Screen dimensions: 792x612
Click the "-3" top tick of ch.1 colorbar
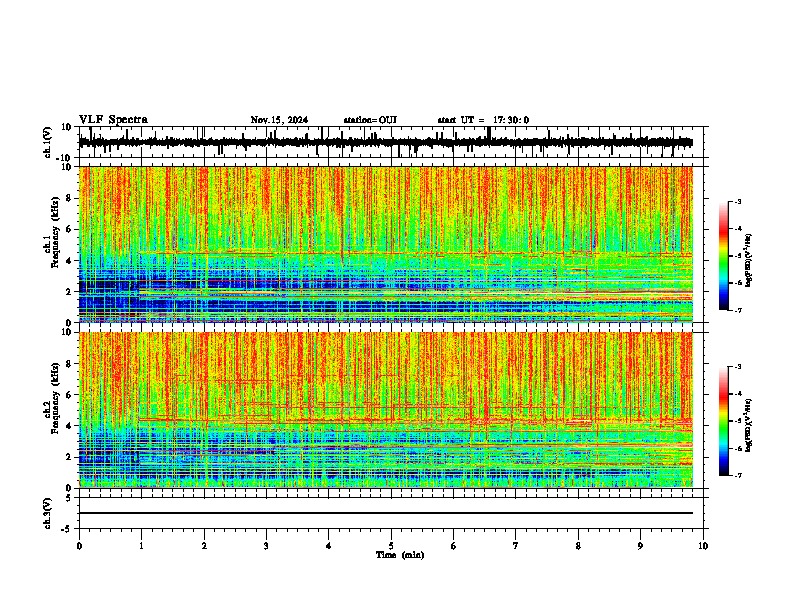click(x=738, y=201)
